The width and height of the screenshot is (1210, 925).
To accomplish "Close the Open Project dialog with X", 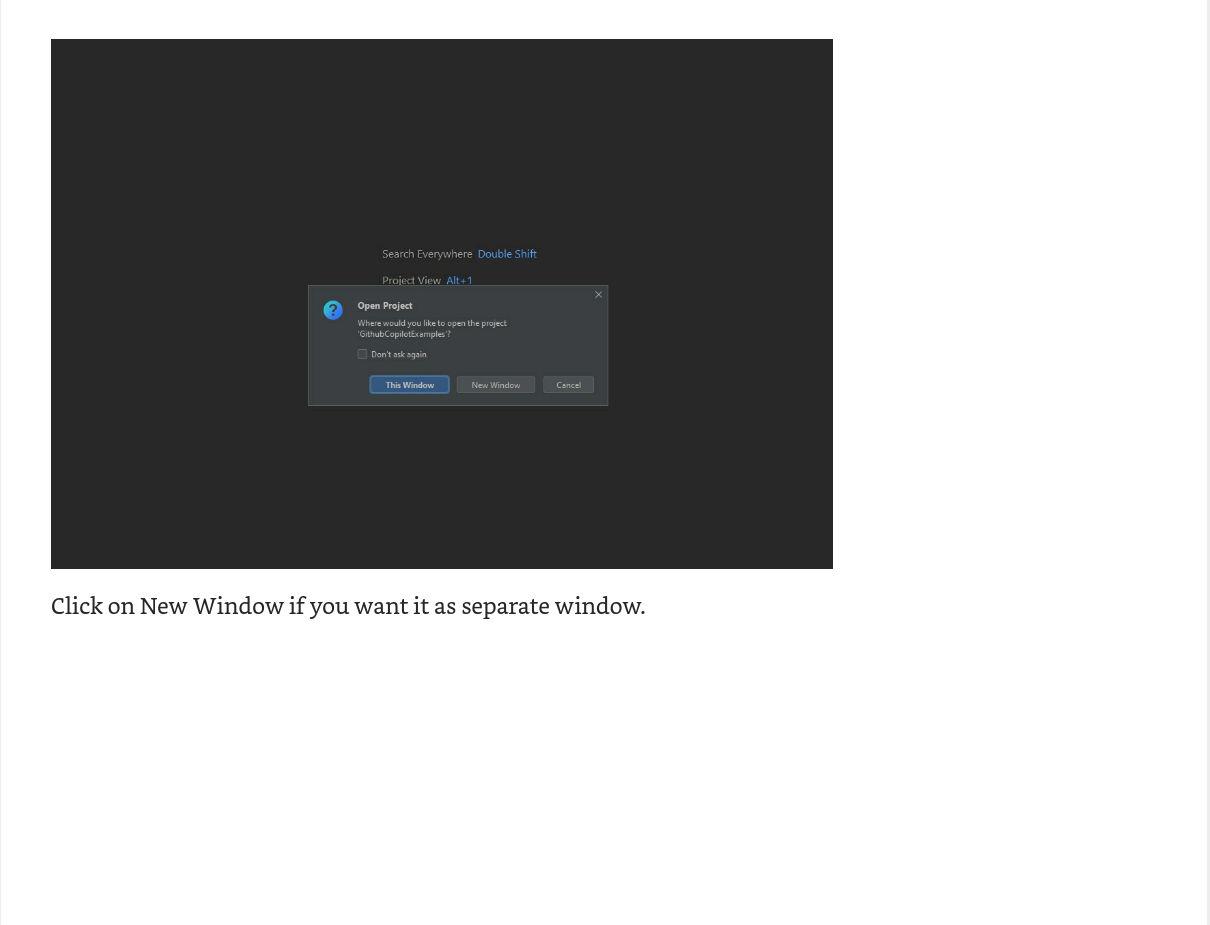I will click(599, 294).
